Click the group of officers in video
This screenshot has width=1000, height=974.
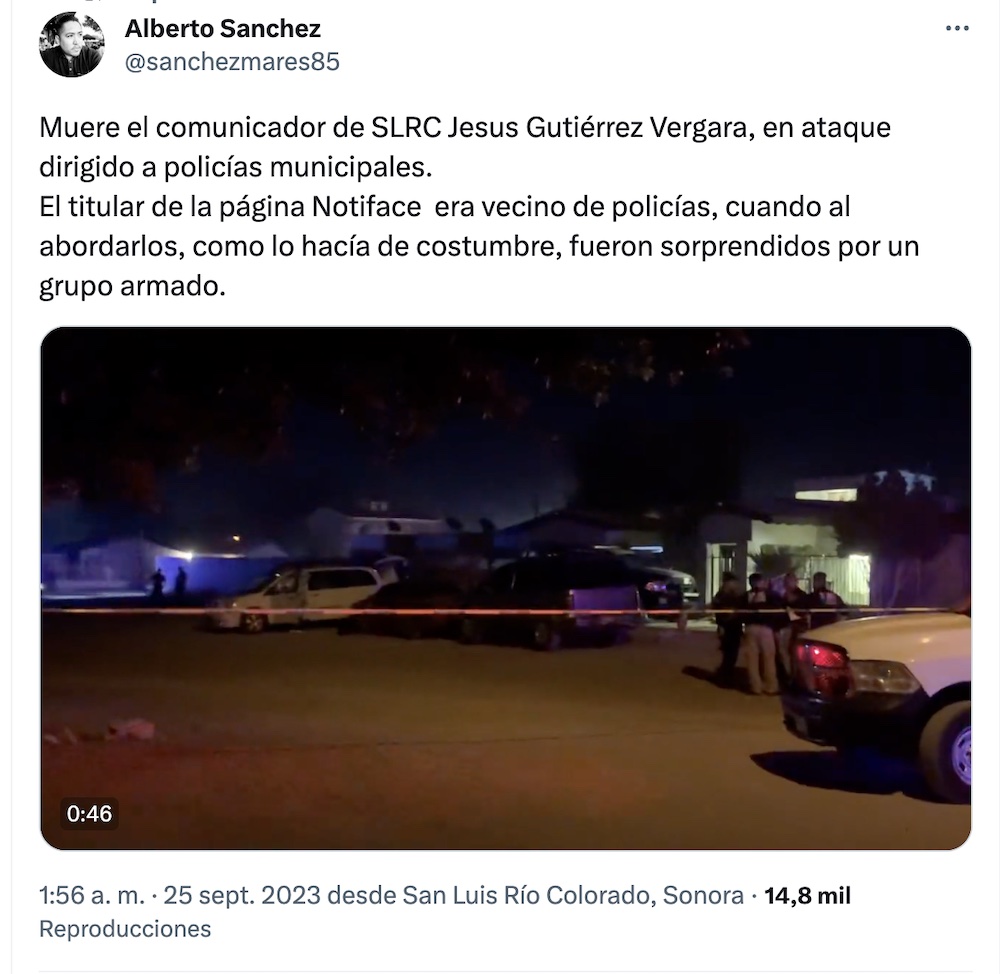coord(774,629)
